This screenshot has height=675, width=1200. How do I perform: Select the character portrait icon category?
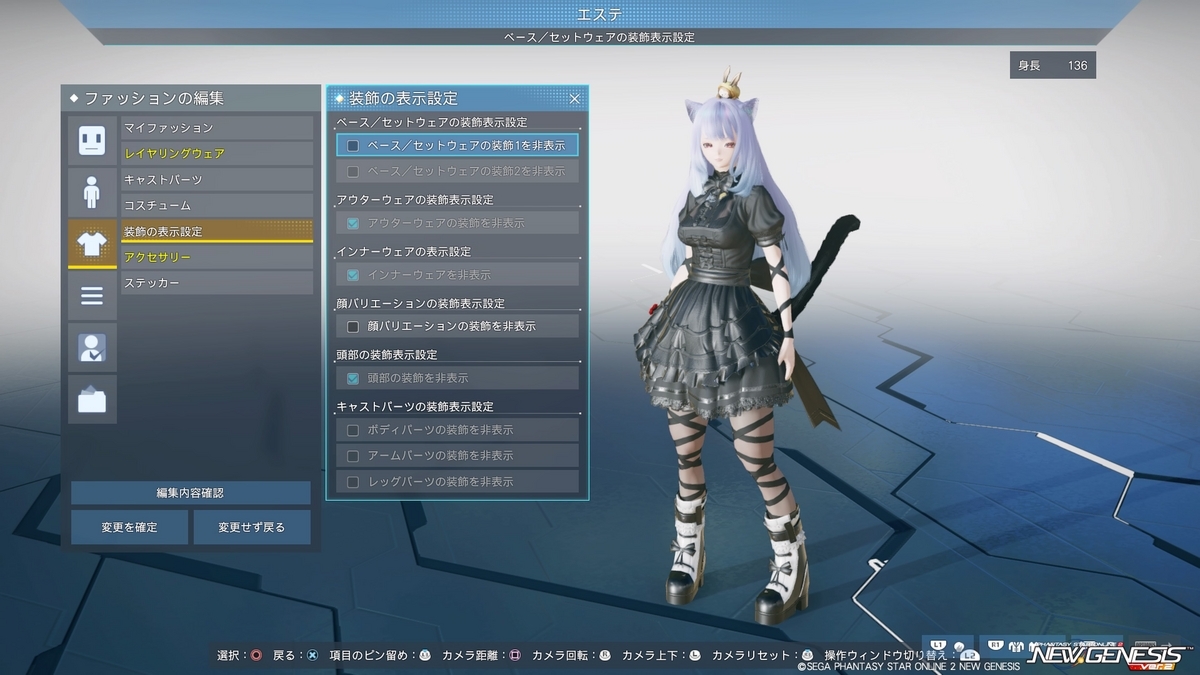(x=92, y=347)
